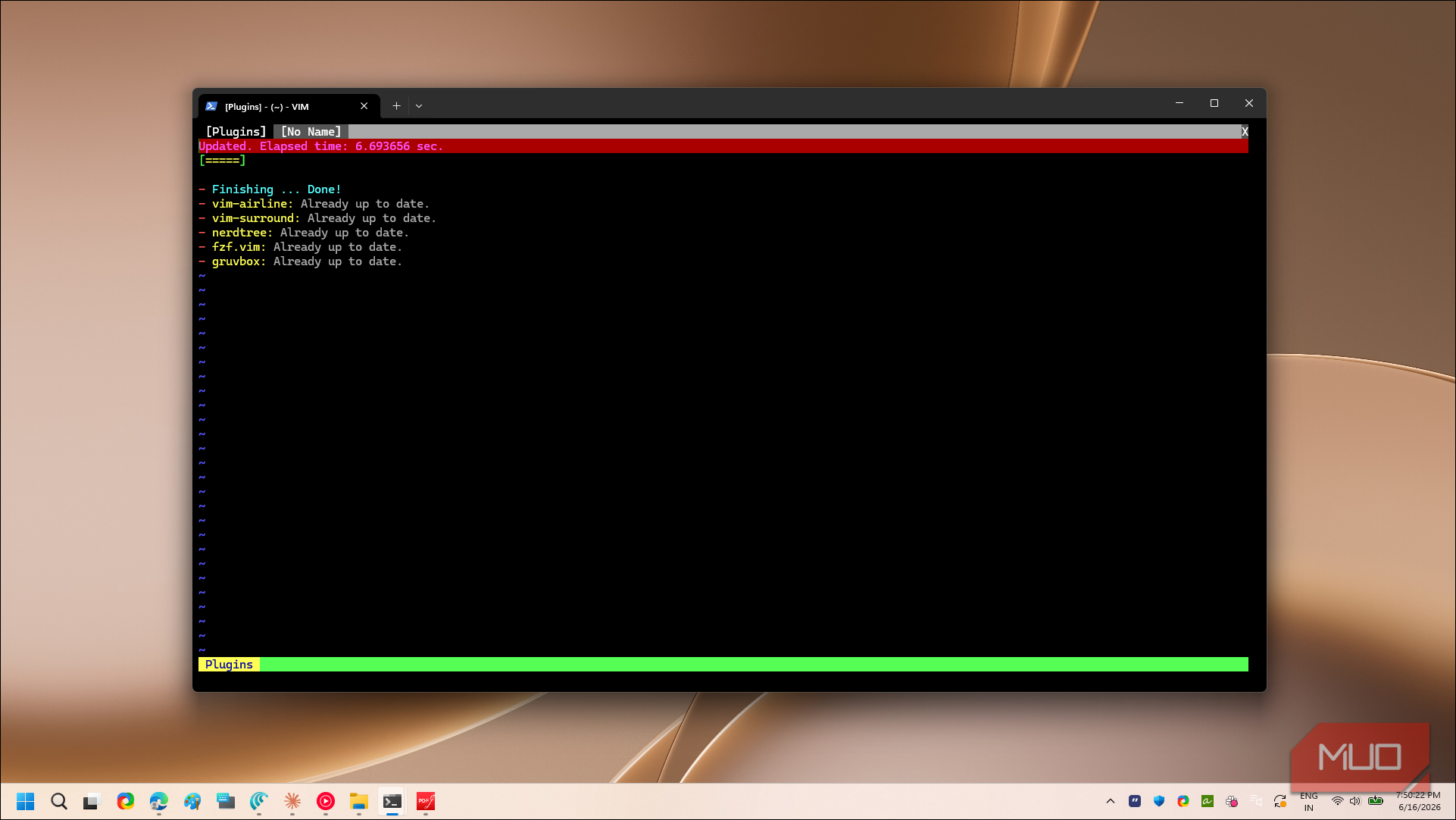This screenshot has height=820, width=1456.
Task: Click the Windows Security shield tray icon
Action: 1159,801
